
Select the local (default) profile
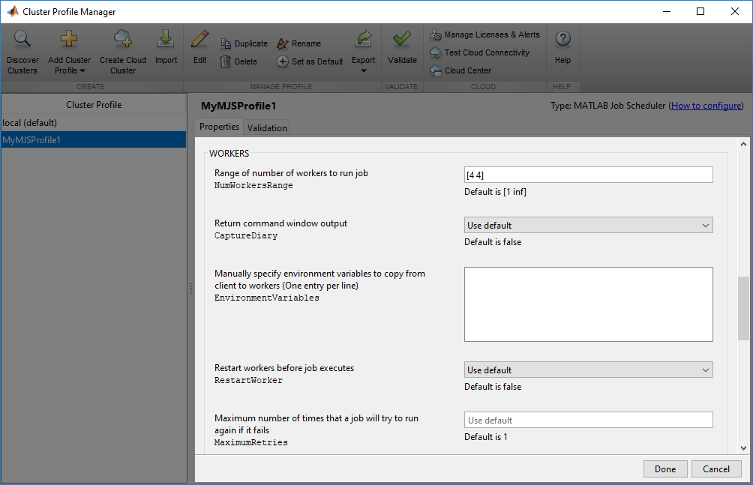94,122
